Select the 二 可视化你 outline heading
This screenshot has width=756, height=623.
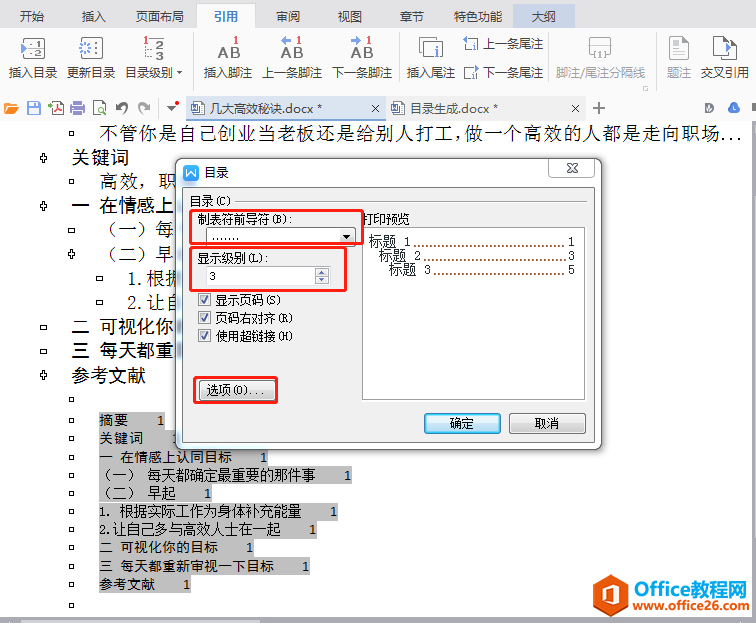point(122,327)
